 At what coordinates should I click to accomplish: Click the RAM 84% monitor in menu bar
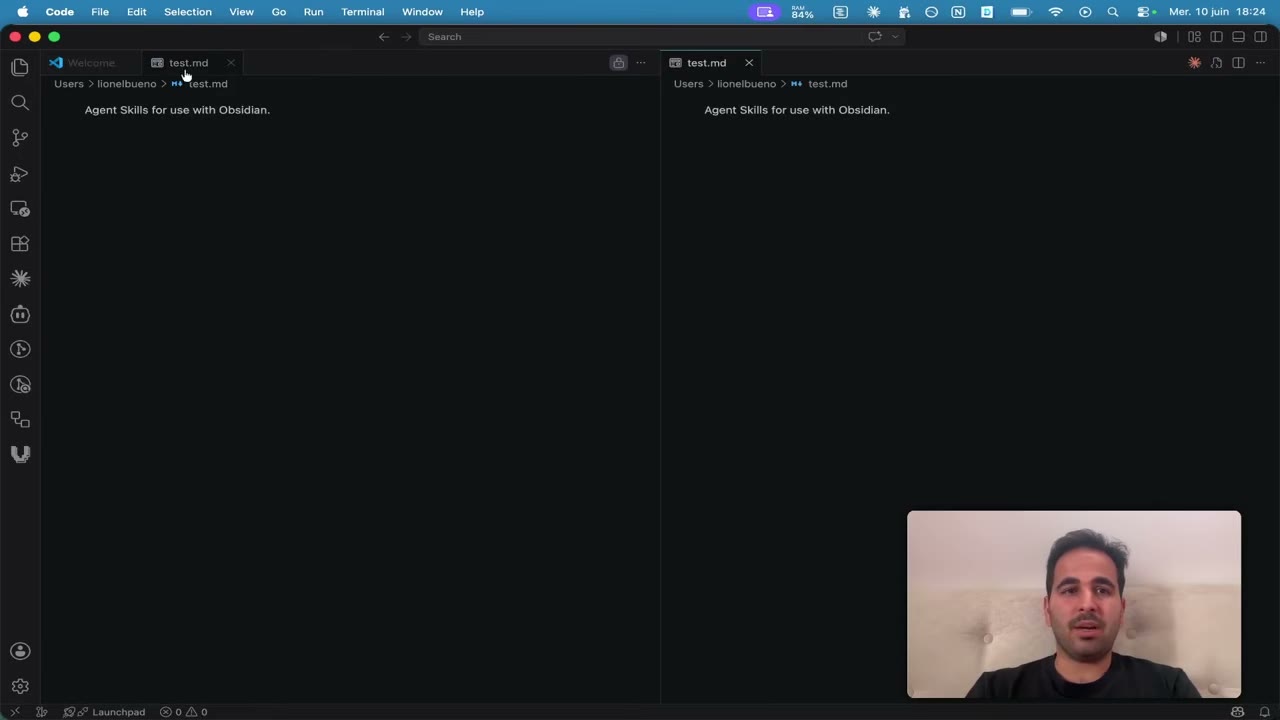pos(802,12)
